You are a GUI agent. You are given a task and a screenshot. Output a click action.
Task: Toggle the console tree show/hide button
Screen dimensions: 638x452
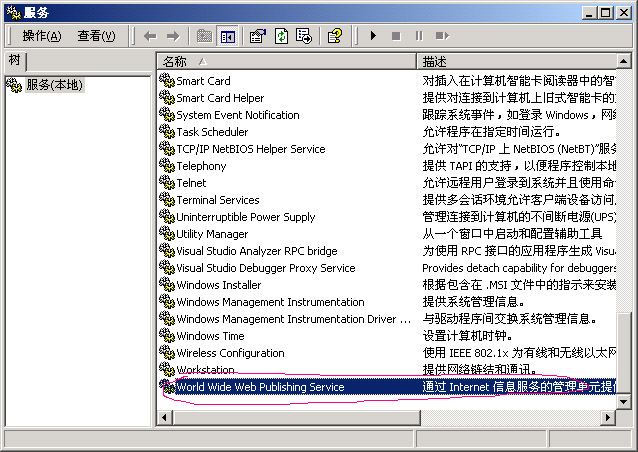(227, 36)
